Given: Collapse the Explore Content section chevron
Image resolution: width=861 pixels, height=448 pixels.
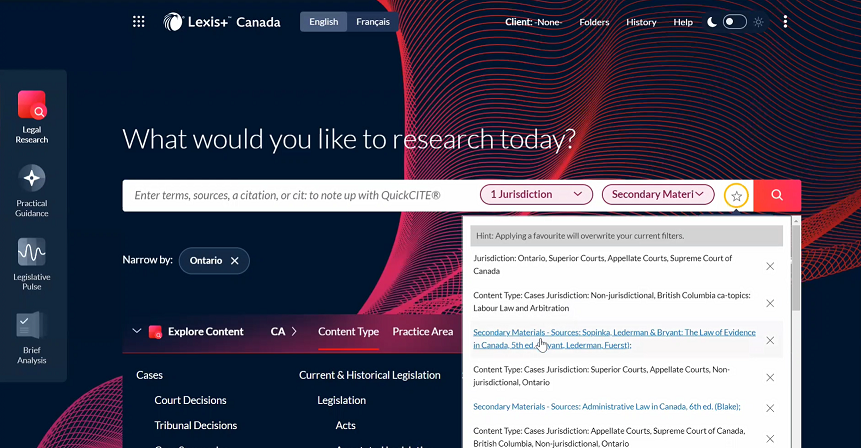Looking at the screenshot, I should [137, 331].
